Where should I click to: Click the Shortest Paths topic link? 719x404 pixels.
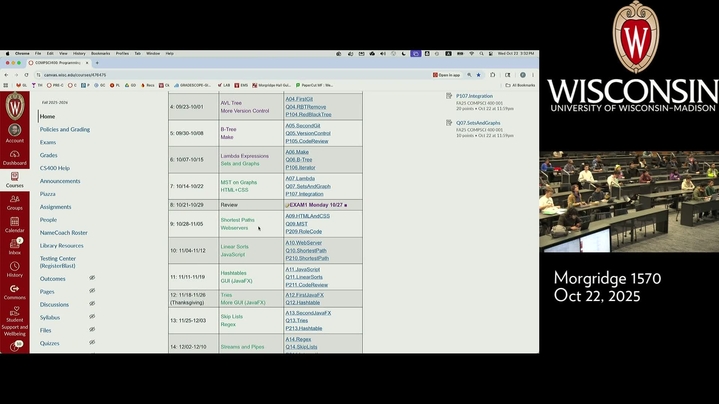point(237,219)
